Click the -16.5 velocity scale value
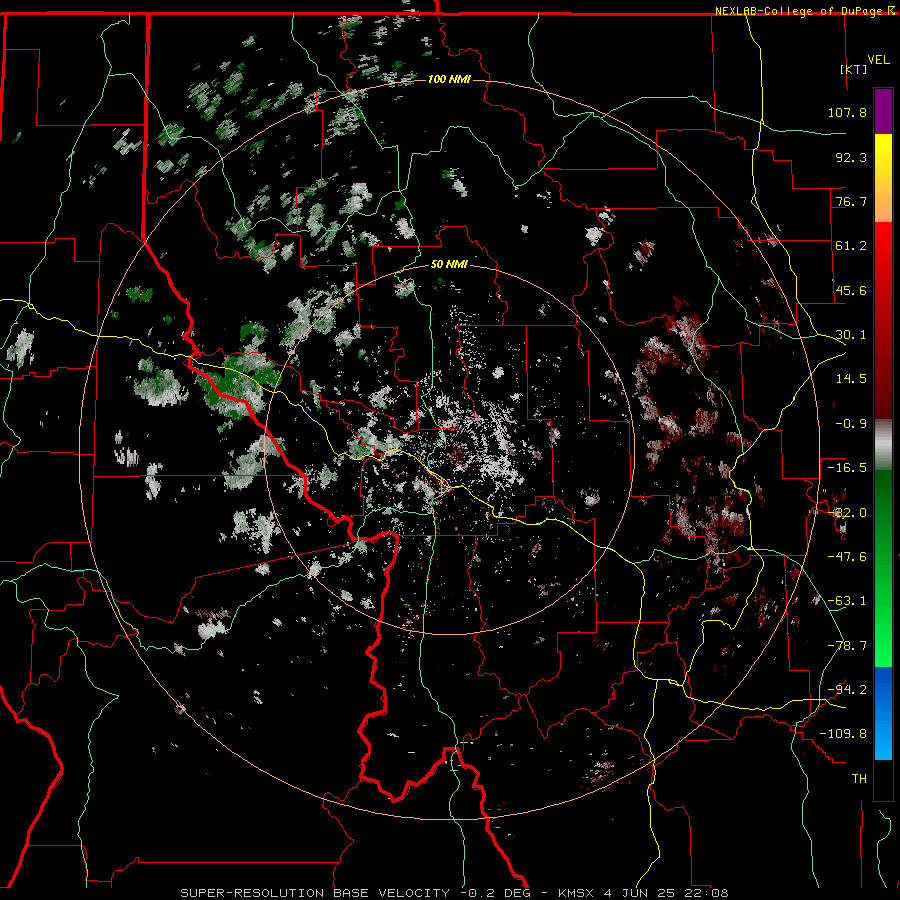The width and height of the screenshot is (900, 900). [847, 468]
